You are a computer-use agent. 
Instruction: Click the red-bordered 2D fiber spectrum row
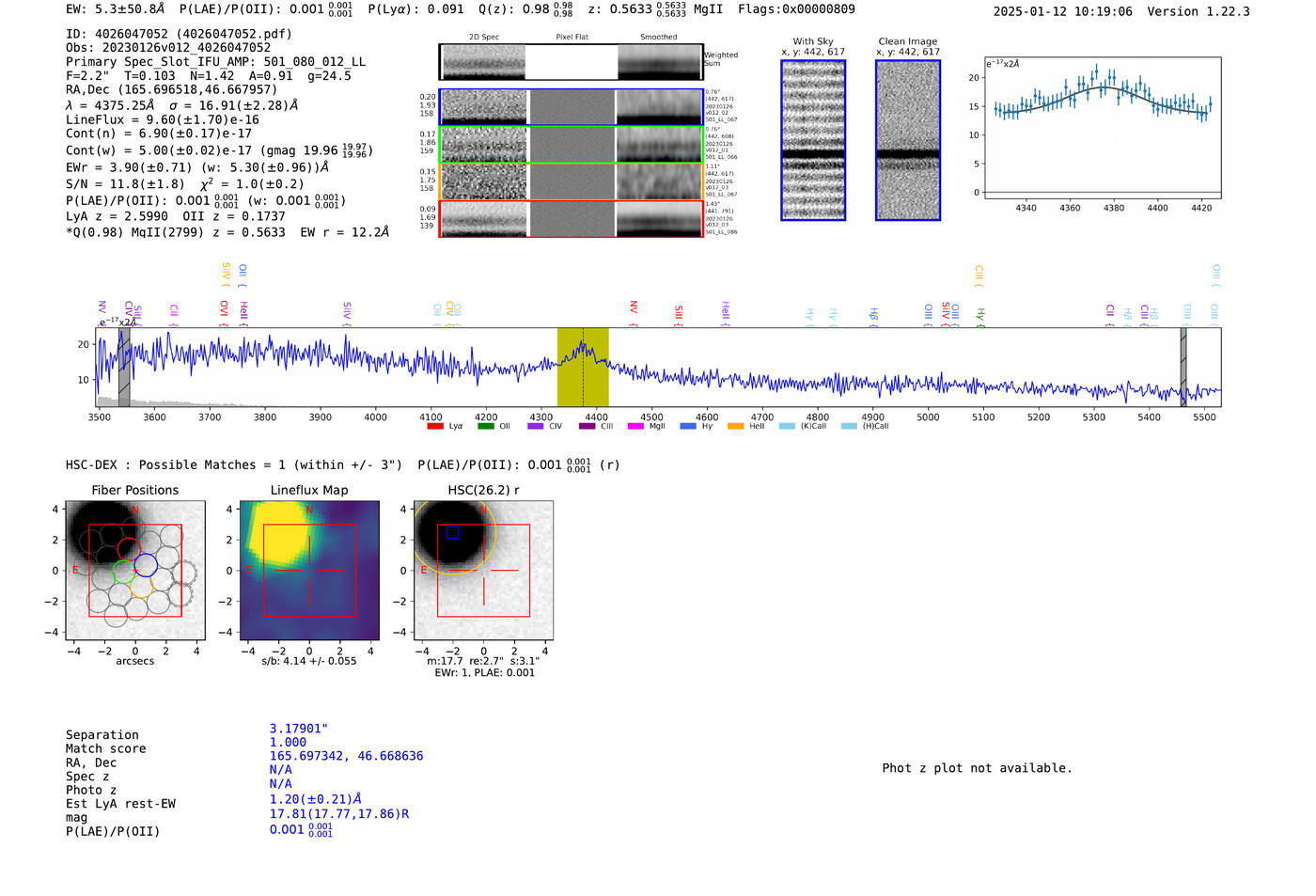click(571, 219)
